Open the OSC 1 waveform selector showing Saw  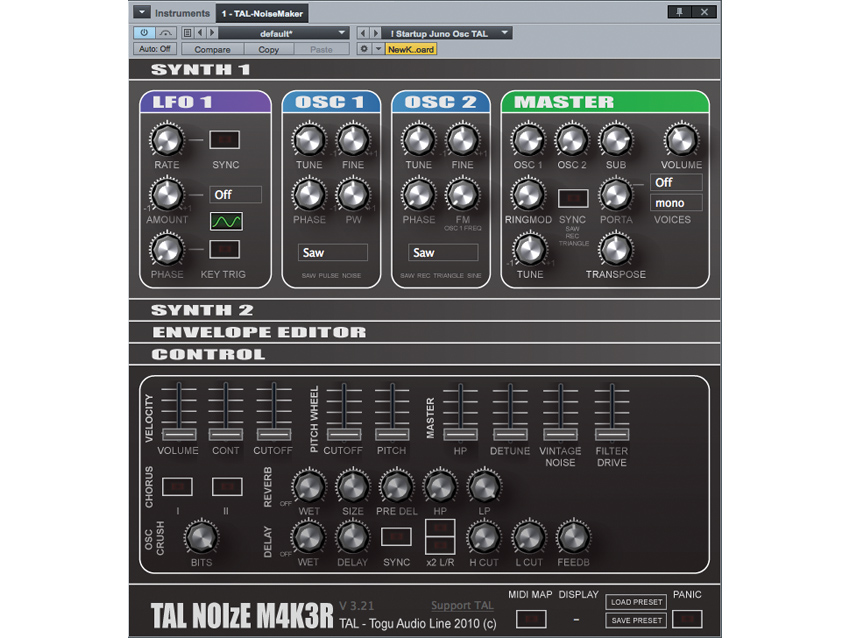[332, 252]
